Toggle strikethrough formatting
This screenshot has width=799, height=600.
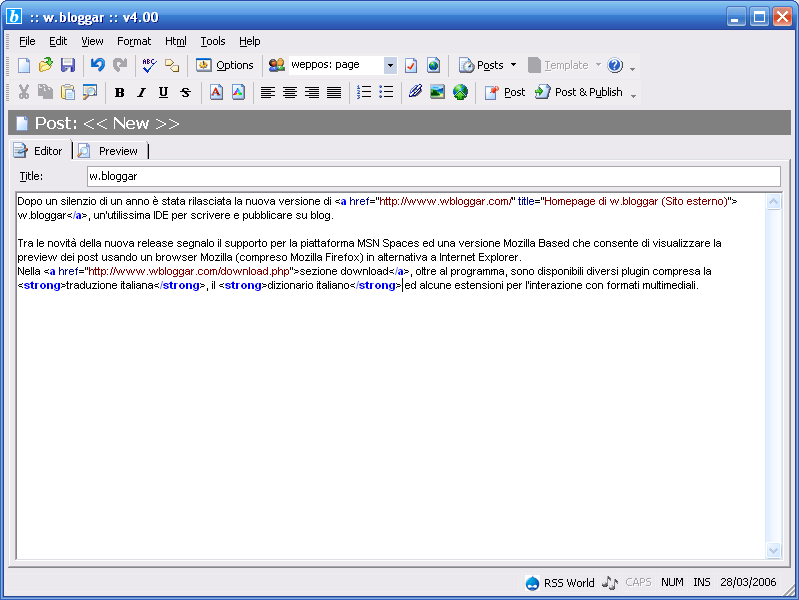pos(185,92)
